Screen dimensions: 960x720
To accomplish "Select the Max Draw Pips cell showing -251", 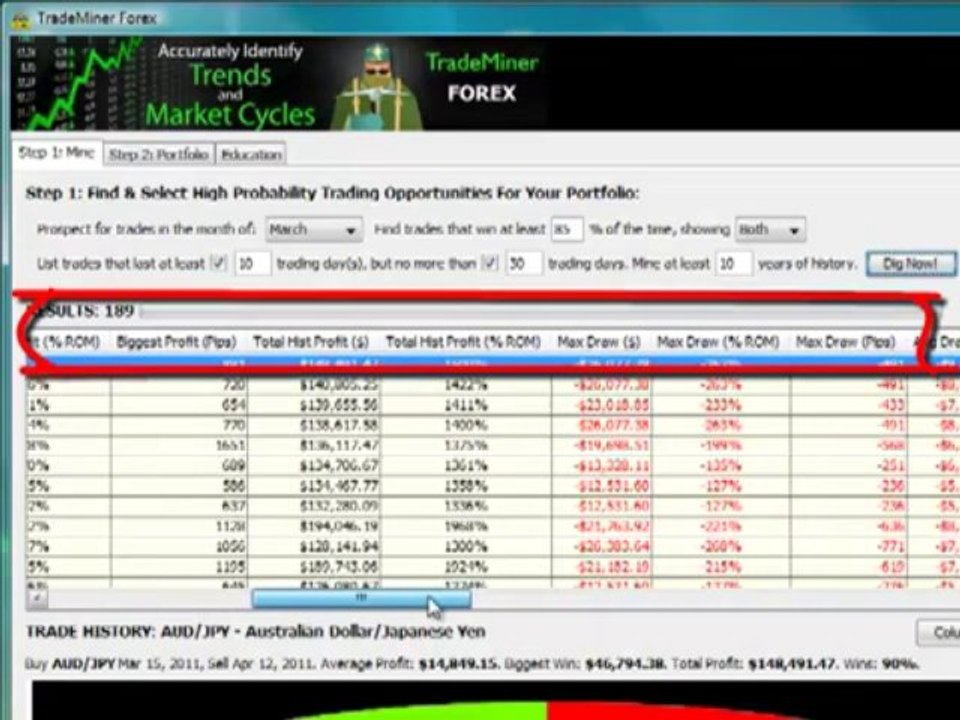I will coord(849,466).
